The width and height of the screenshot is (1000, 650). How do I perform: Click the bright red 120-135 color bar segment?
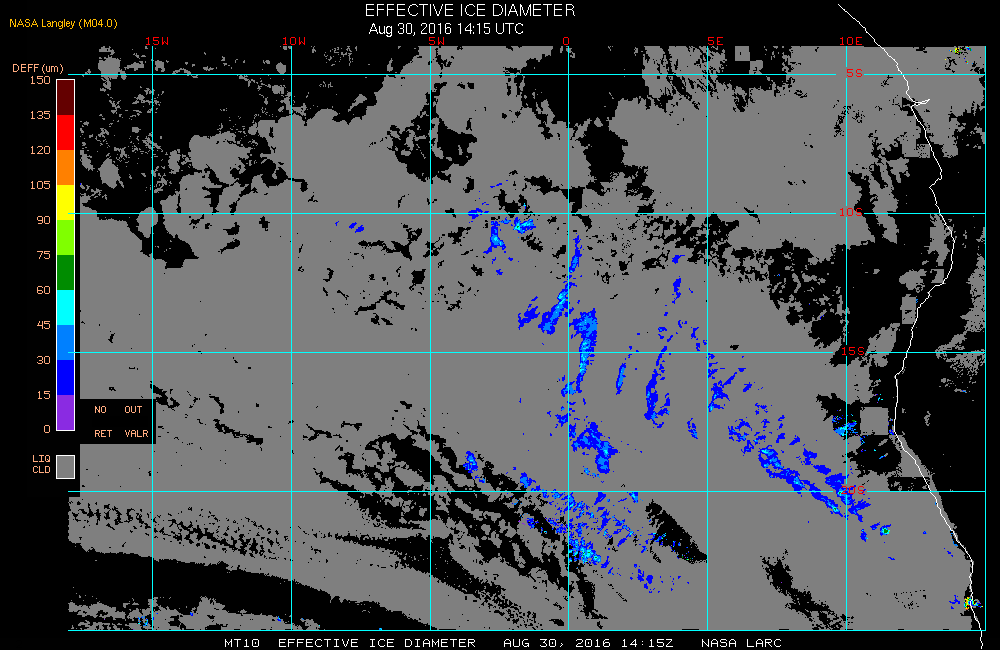[x=66, y=132]
